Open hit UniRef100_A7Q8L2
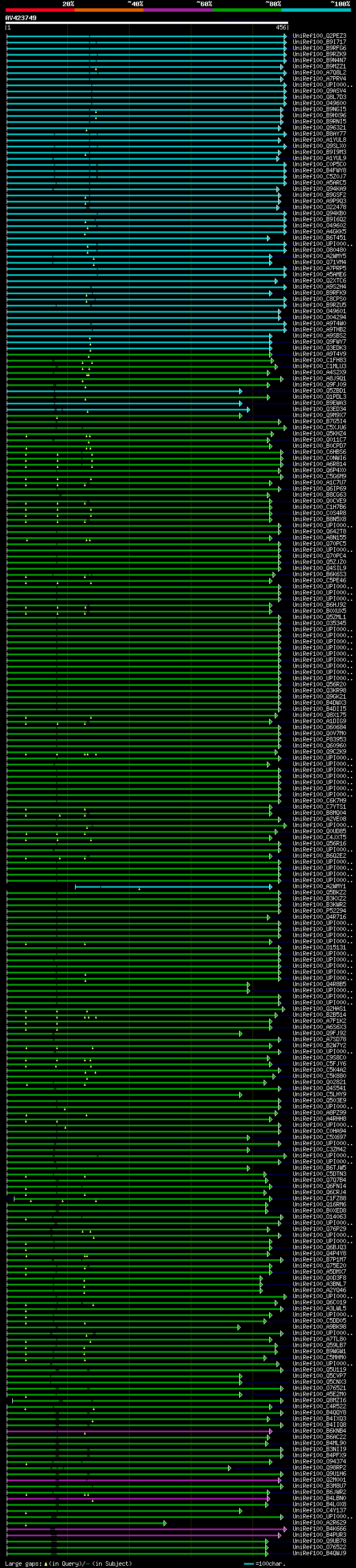The width and height of the screenshot is (356, 1568). [x=319, y=72]
